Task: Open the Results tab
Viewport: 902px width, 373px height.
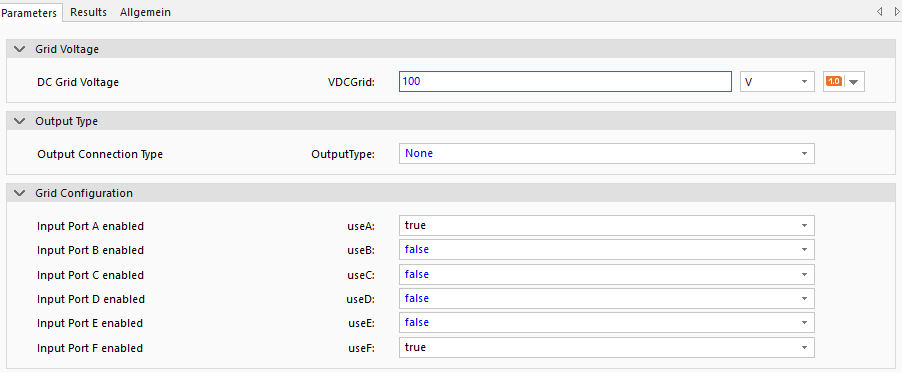Action: 89,12
